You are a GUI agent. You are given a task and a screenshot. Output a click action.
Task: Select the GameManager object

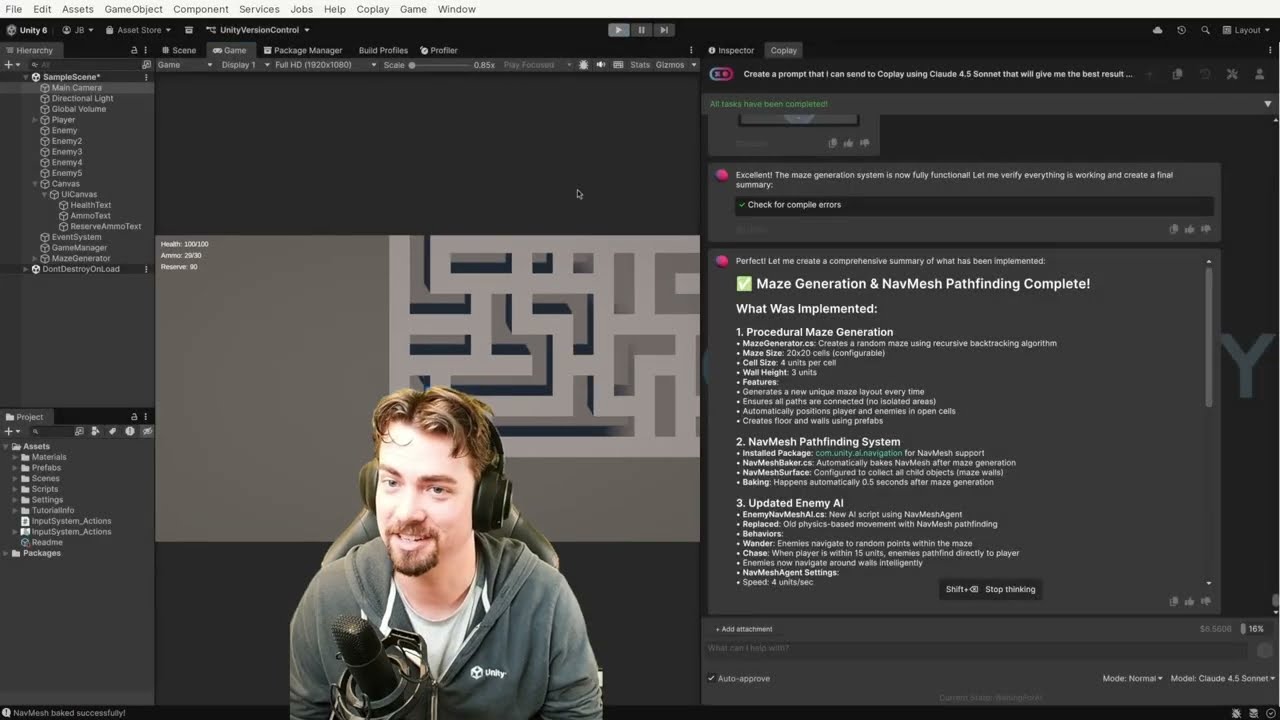(x=79, y=248)
